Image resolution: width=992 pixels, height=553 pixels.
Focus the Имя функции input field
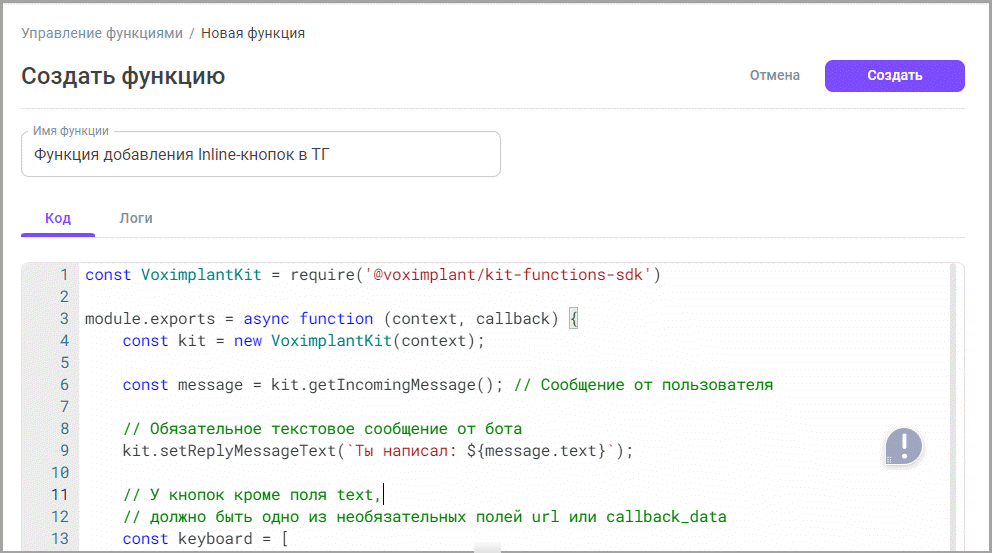click(261, 154)
